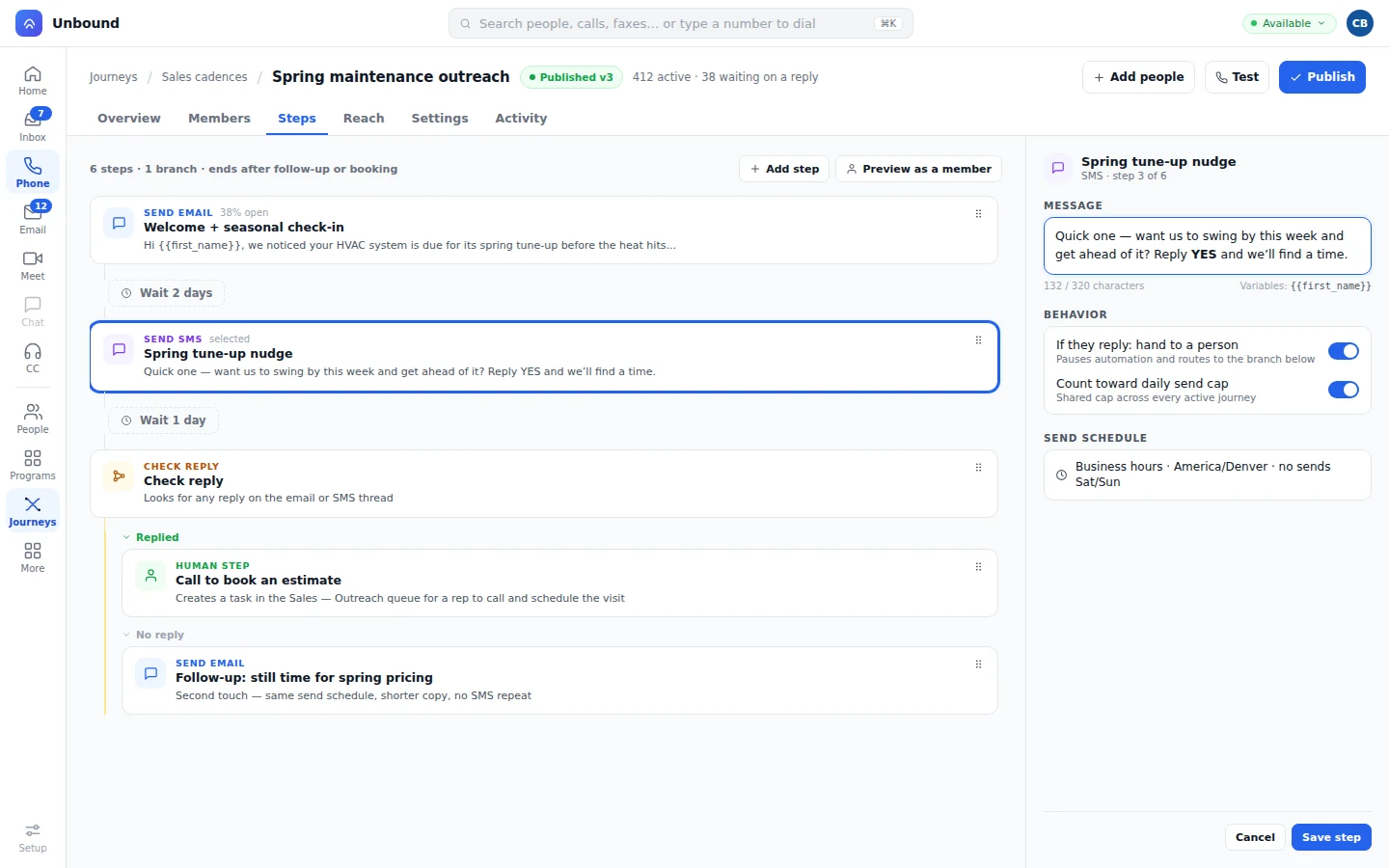Open the Reach tab

[364, 119]
